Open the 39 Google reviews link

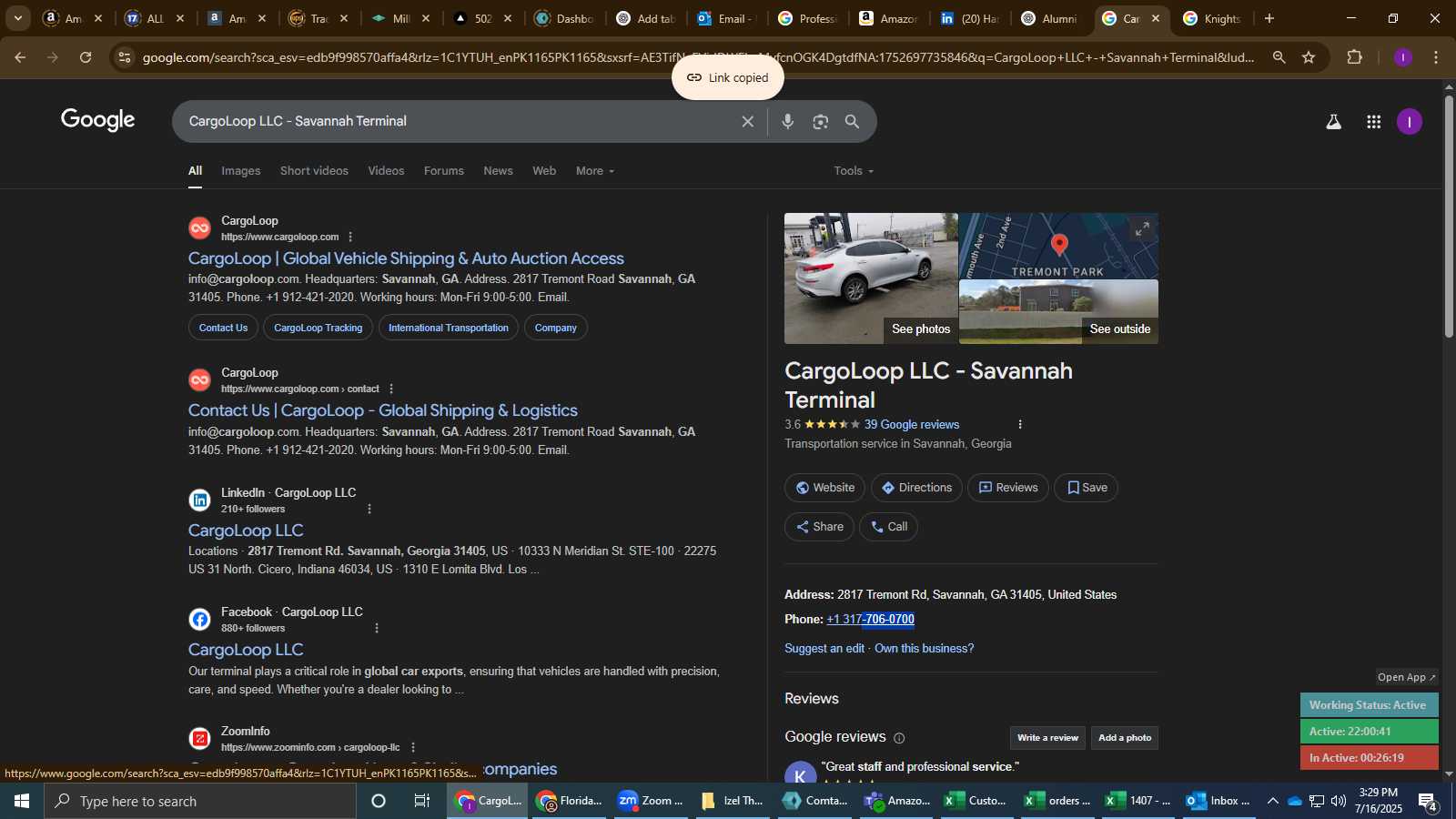pyautogui.click(x=912, y=425)
